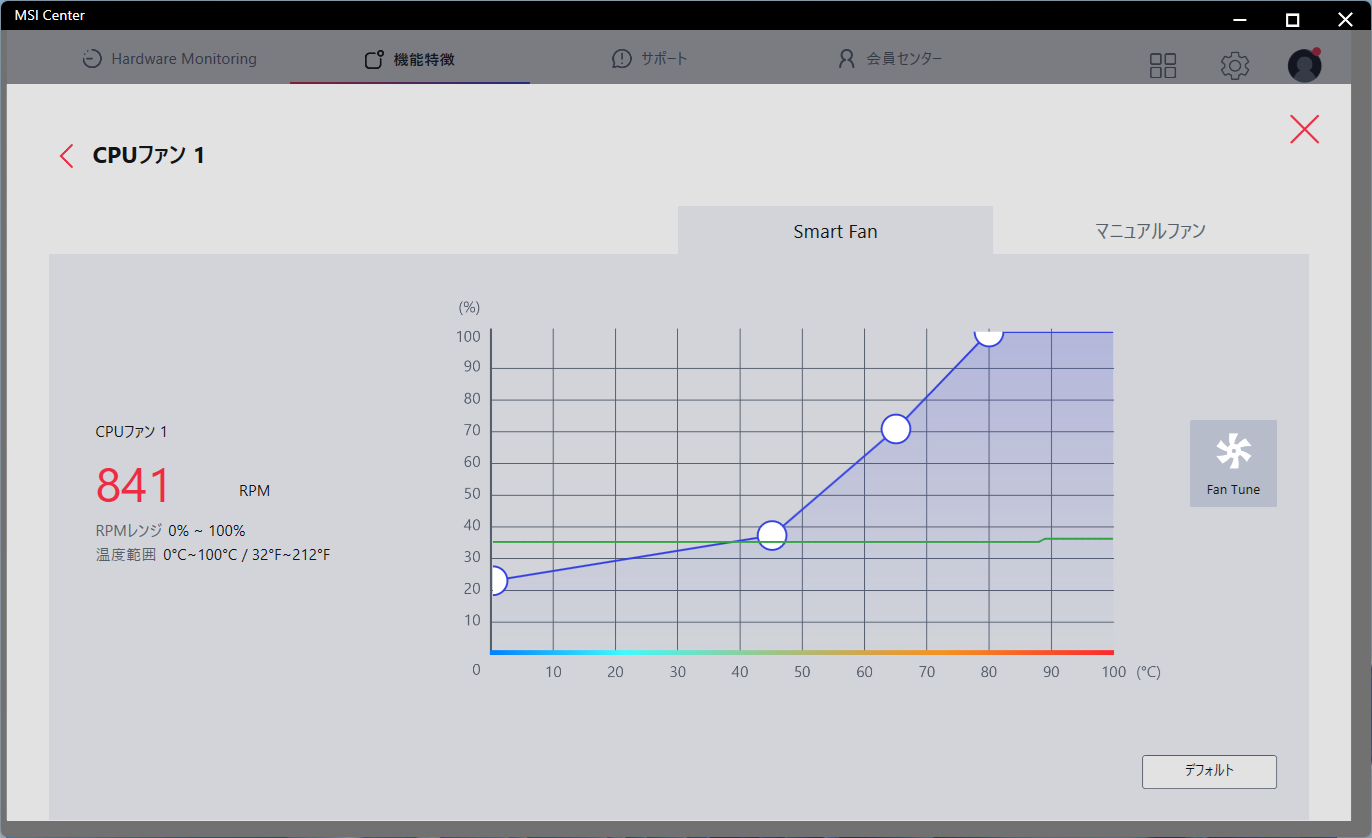Screen dimensions: 1372x838
Task: Reset fan curve with デフォルト button
Action: click(1209, 771)
